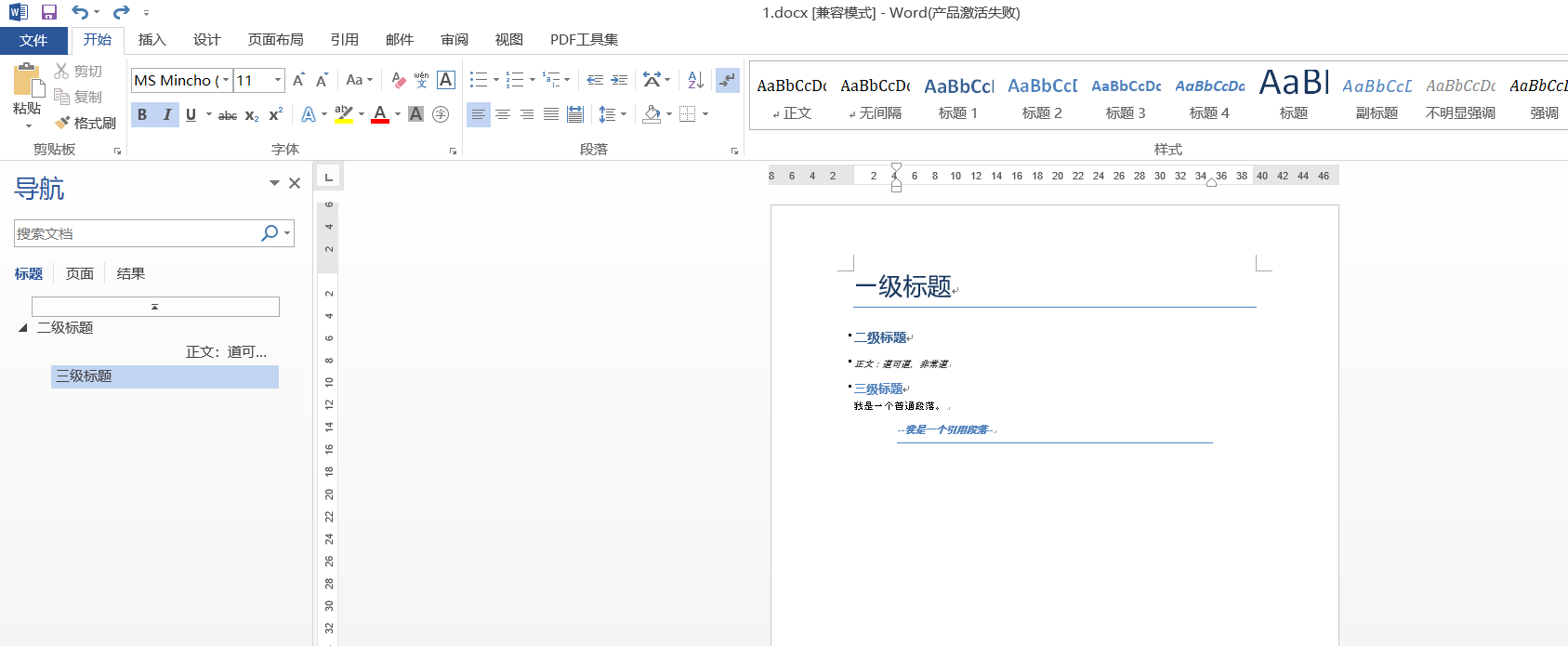The image size is (1568, 646).
Task: Open the Change Case Aa dropdown
Action: [359, 80]
